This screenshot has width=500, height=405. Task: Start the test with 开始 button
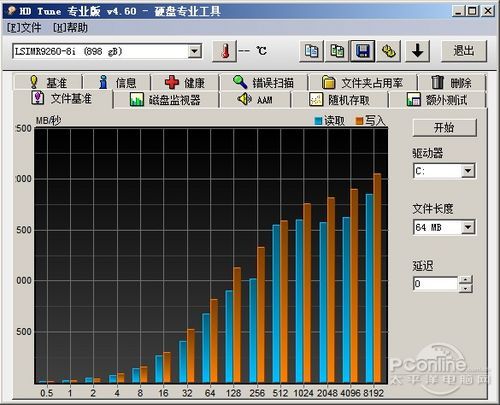pos(444,128)
